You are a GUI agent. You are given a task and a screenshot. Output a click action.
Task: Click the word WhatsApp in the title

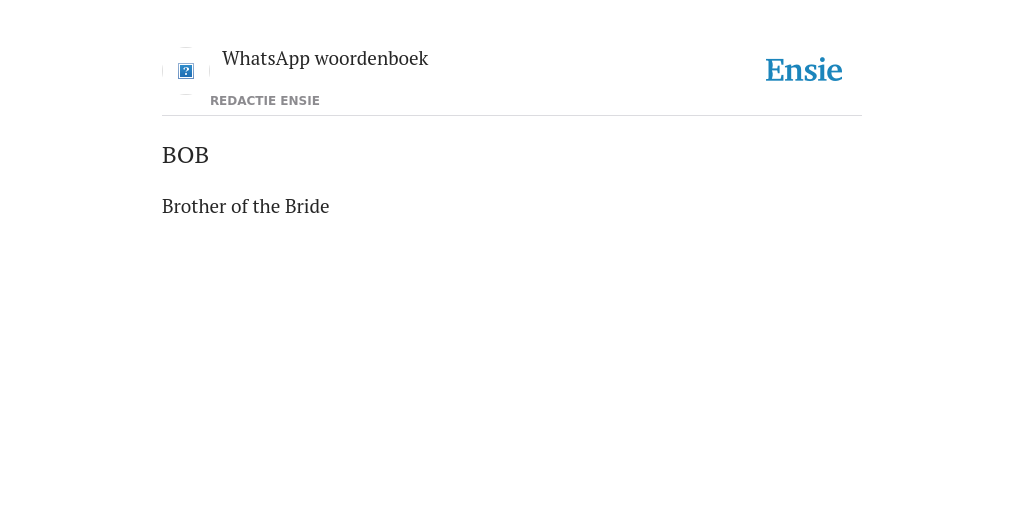(x=266, y=59)
